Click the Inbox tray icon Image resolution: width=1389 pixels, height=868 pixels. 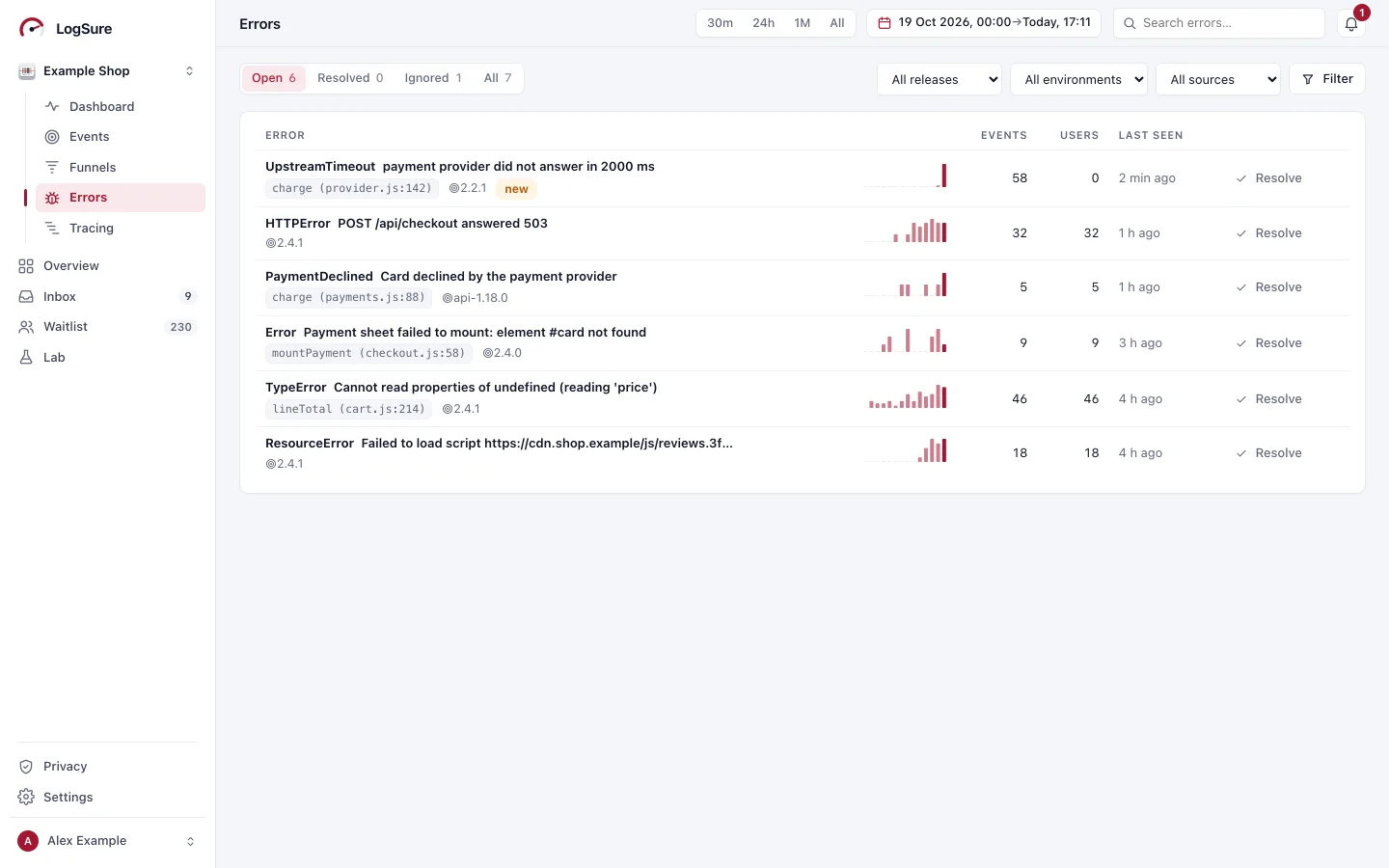(26, 297)
